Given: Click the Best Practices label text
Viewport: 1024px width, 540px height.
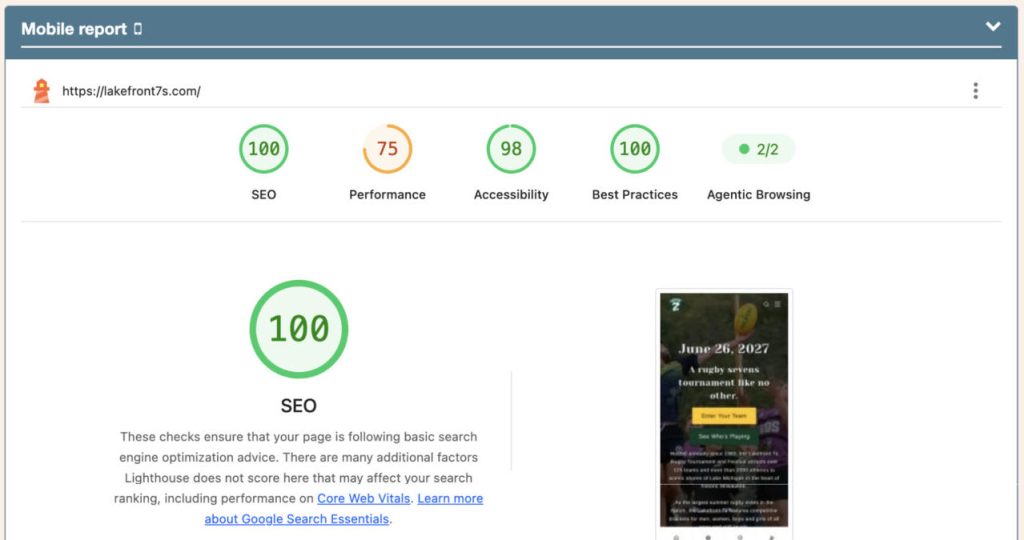Looking at the screenshot, I should (x=635, y=195).
